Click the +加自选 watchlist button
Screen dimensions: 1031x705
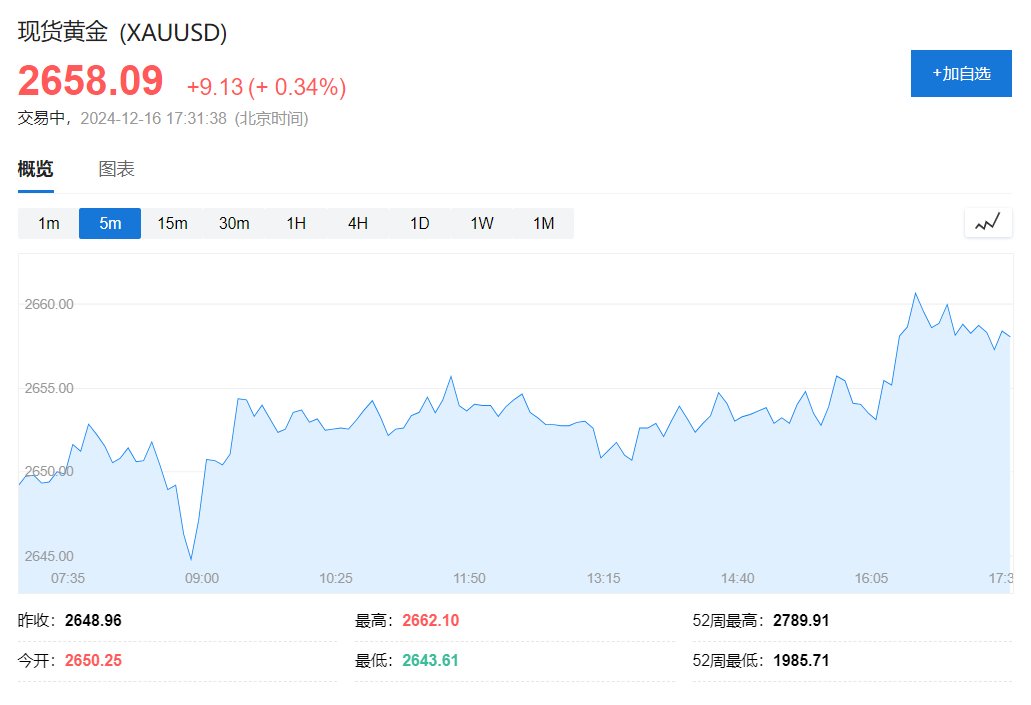960,73
